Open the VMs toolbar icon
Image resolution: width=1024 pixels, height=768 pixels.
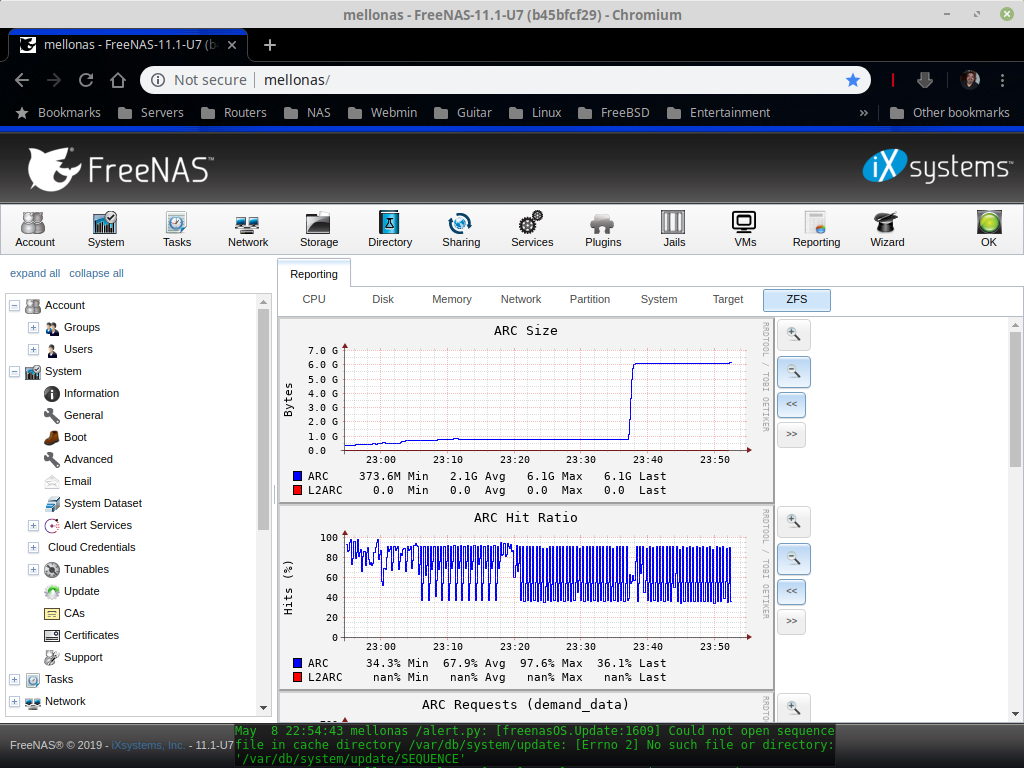[x=745, y=229]
